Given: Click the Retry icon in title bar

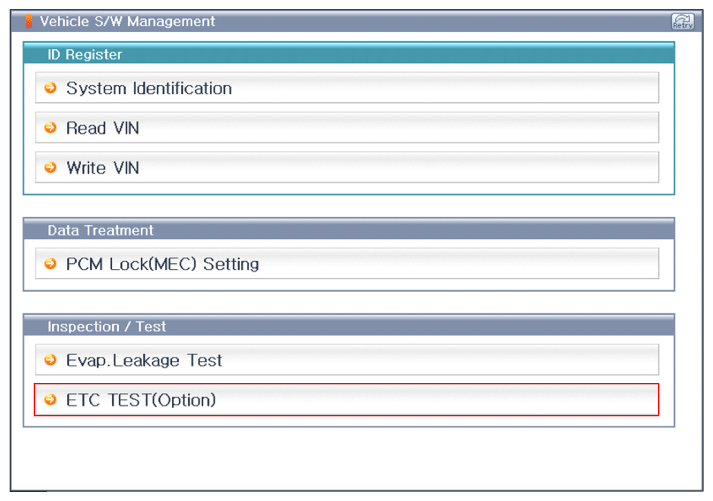Looking at the screenshot, I should click(x=684, y=22).
